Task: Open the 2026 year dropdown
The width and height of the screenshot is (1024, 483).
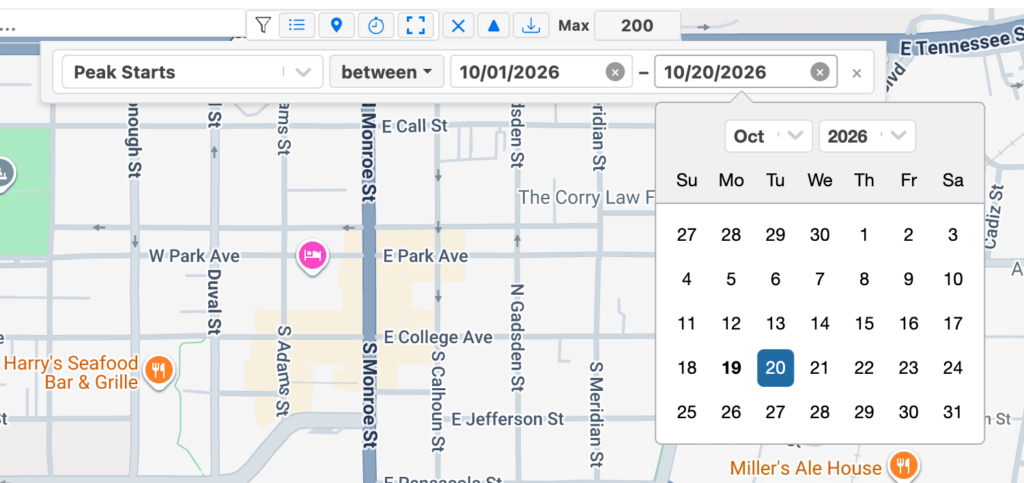Action: tap(867, 136)
